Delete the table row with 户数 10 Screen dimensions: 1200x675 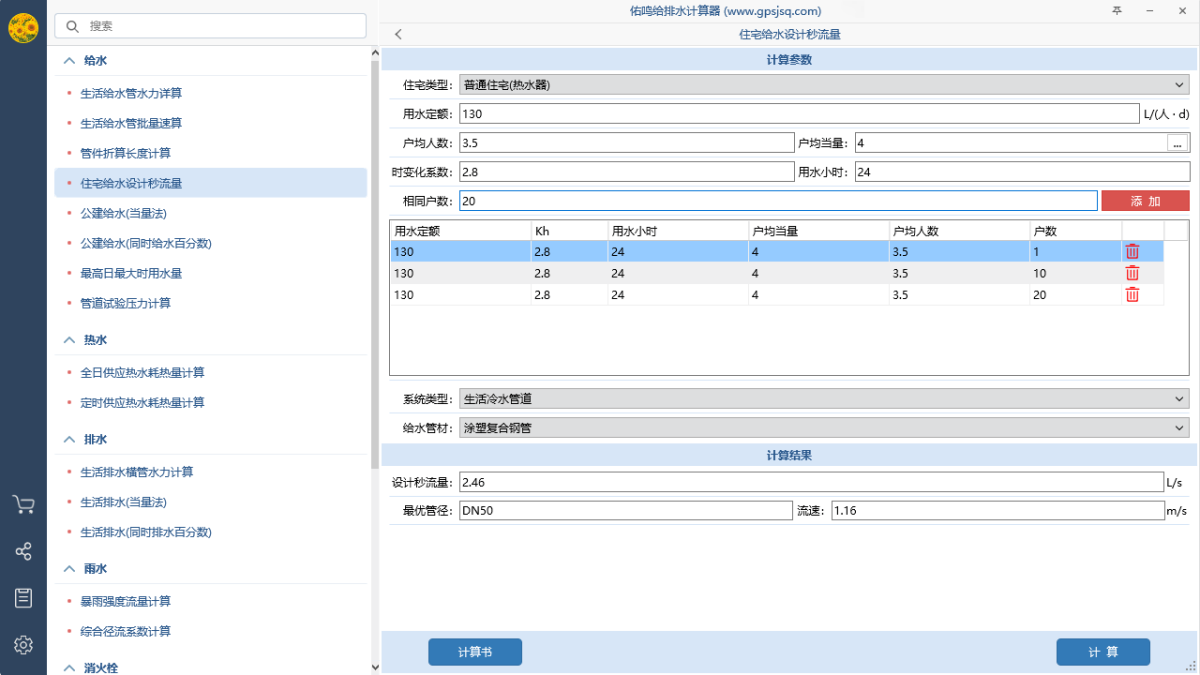(1132, 273)
